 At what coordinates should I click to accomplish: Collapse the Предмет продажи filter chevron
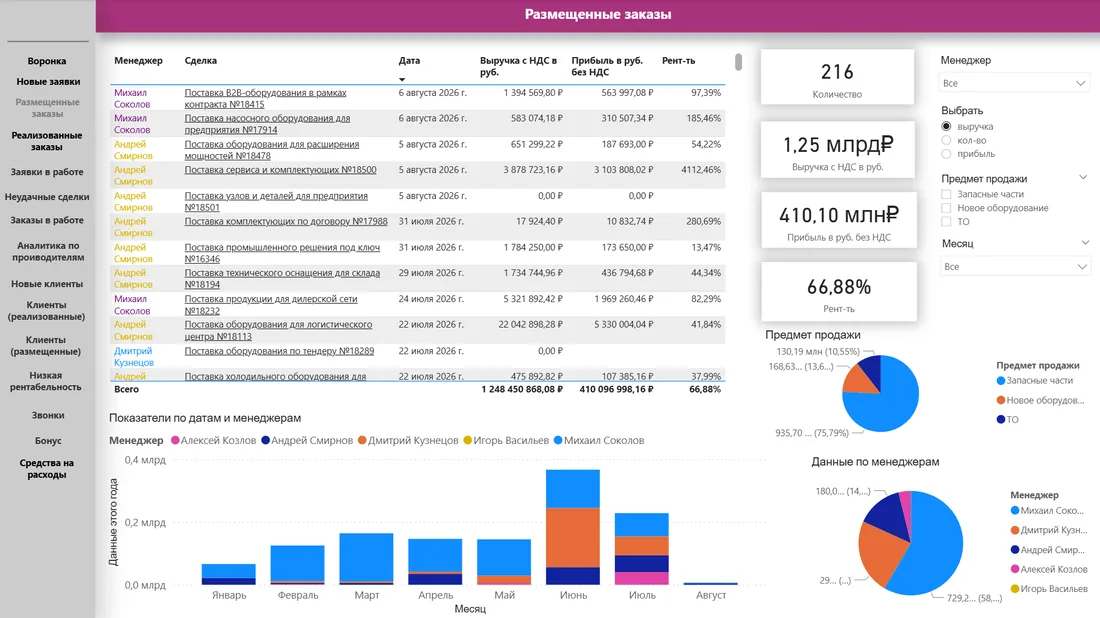point(1083,177)
